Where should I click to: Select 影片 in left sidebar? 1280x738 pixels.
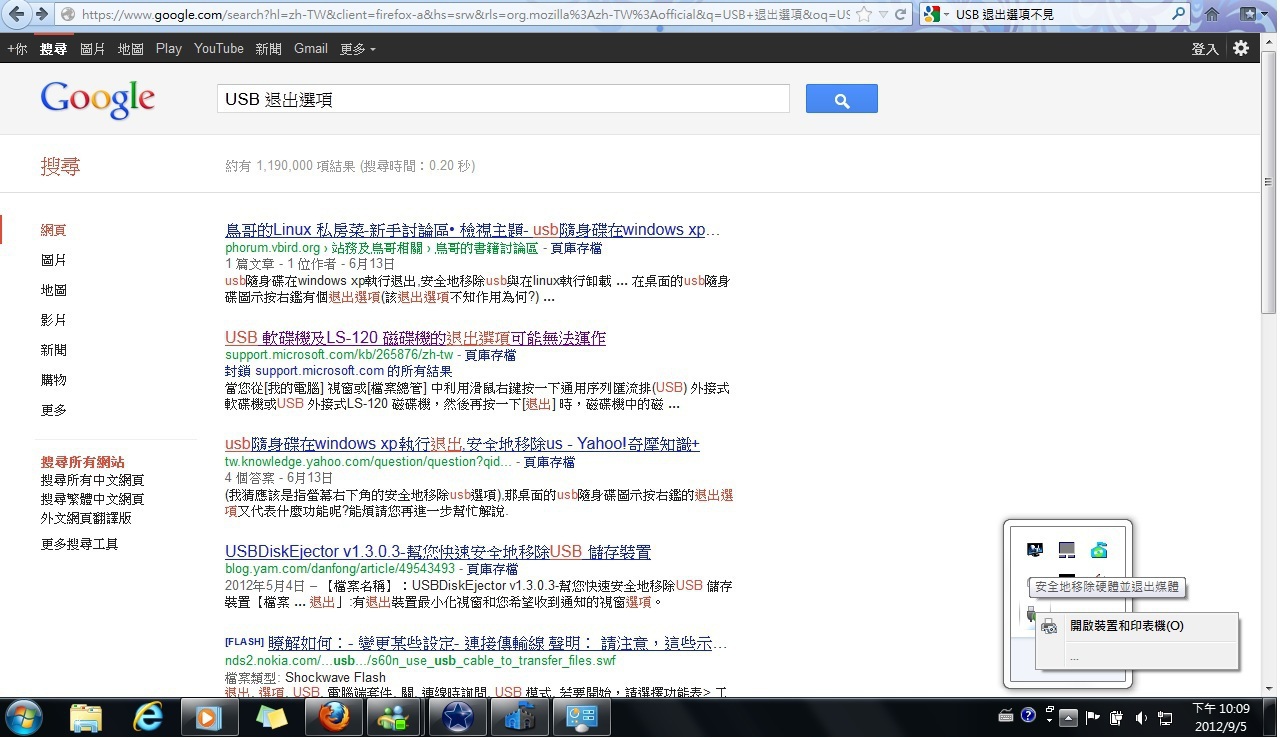click(x=54, y=320)
